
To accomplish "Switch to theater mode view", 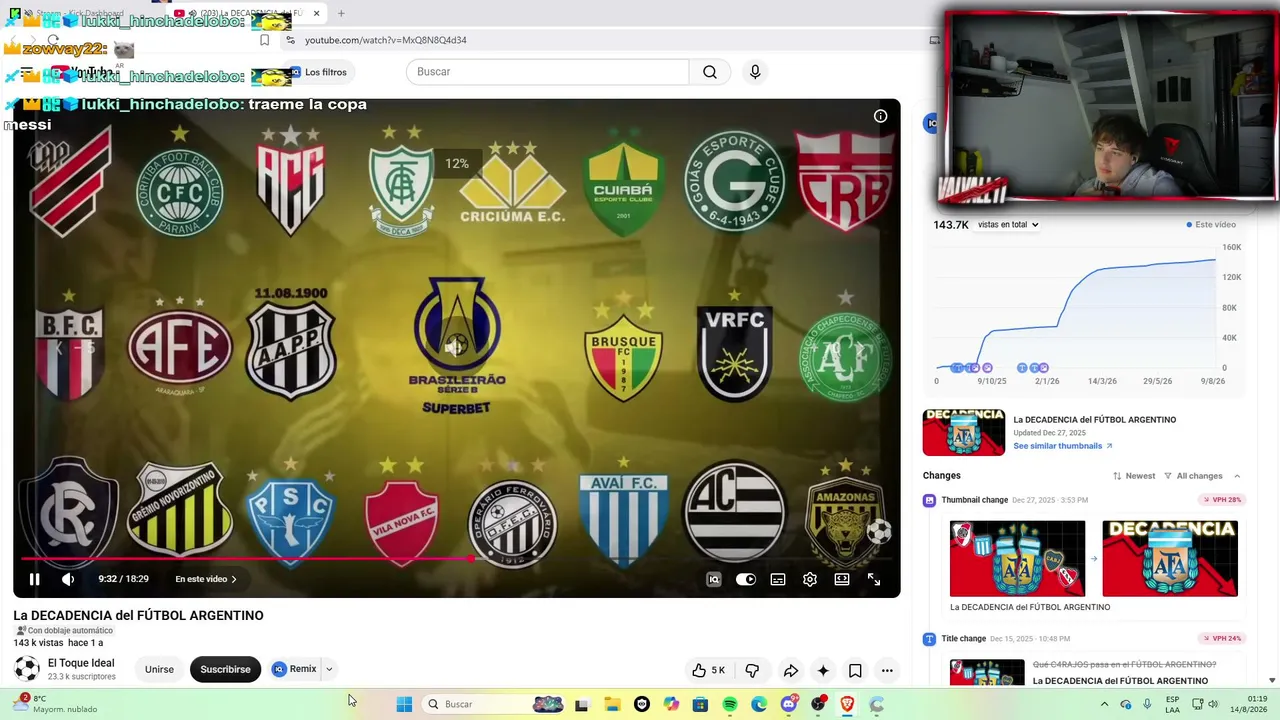I will pos(842,579).
